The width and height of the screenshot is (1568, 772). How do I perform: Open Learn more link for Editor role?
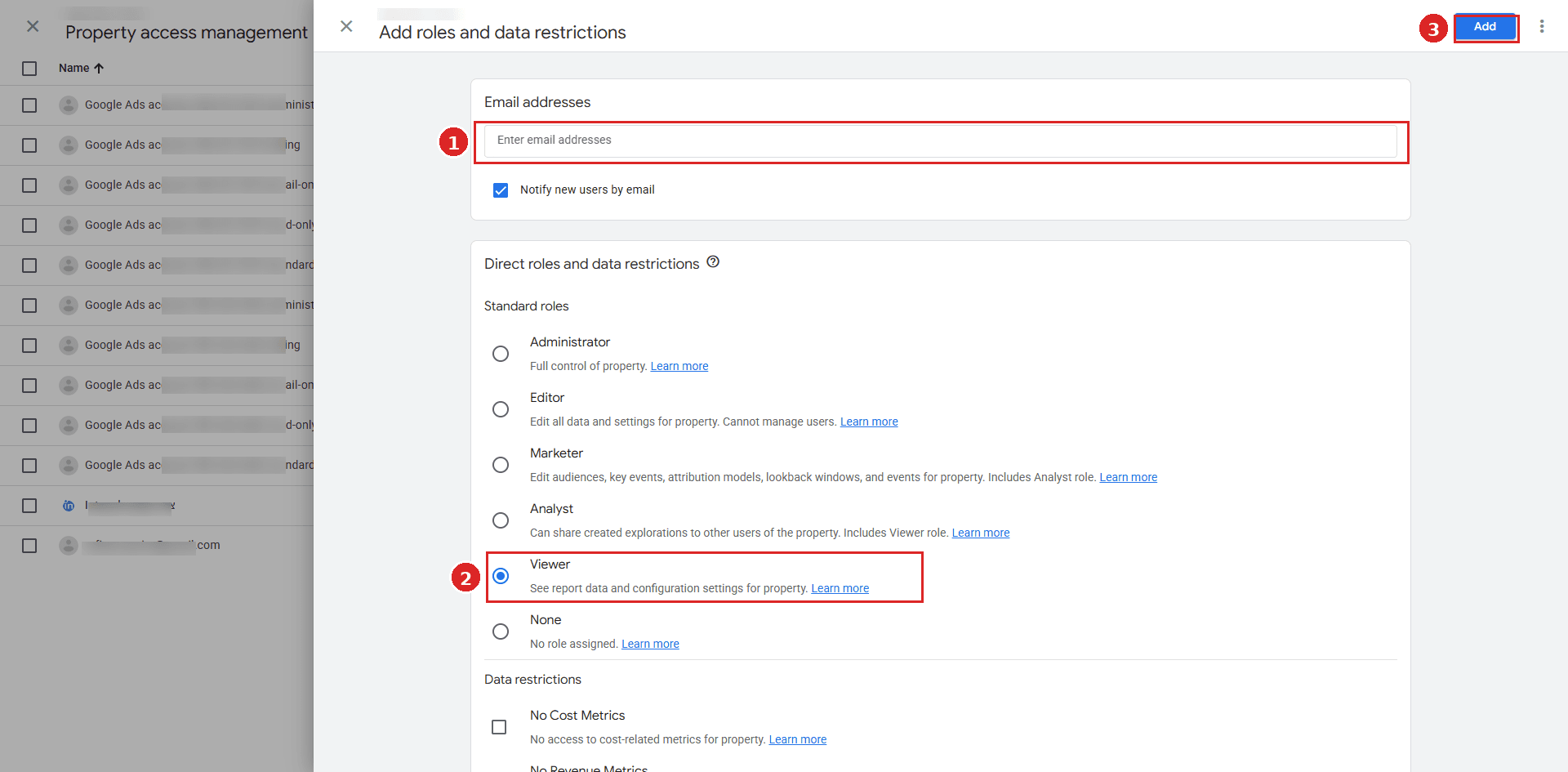tap(869, 422)
